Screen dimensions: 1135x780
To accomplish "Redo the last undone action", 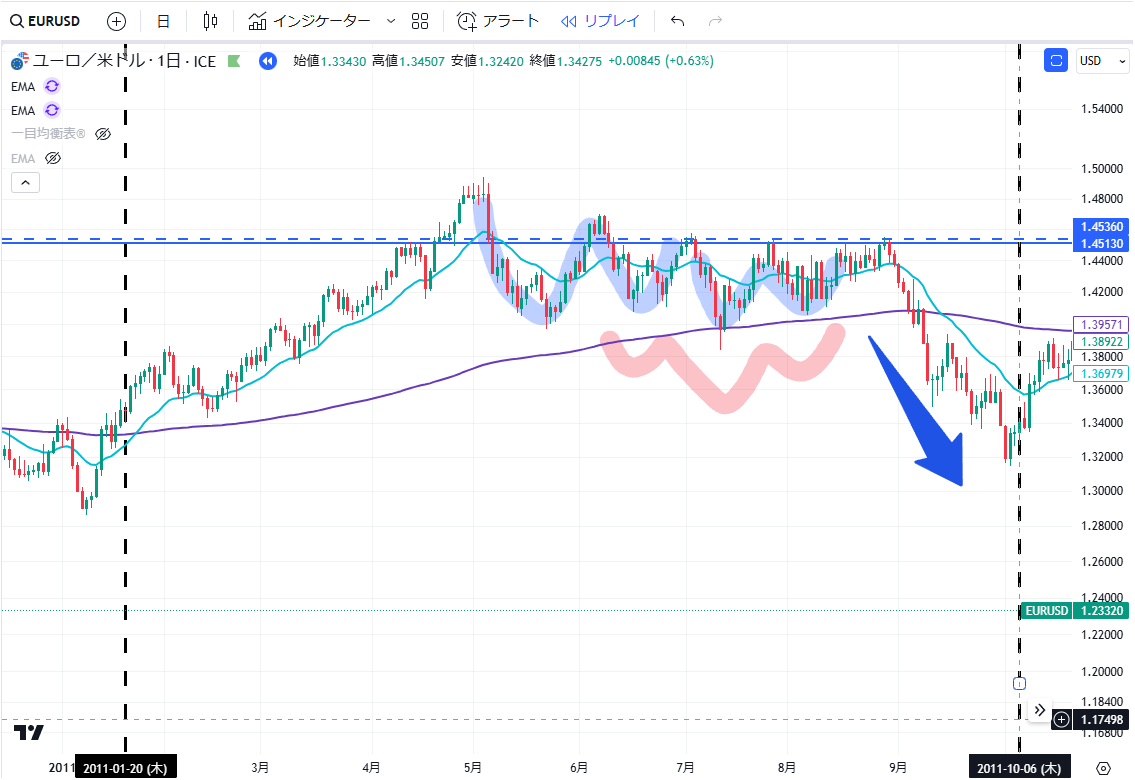I will (x=715, y=21).
